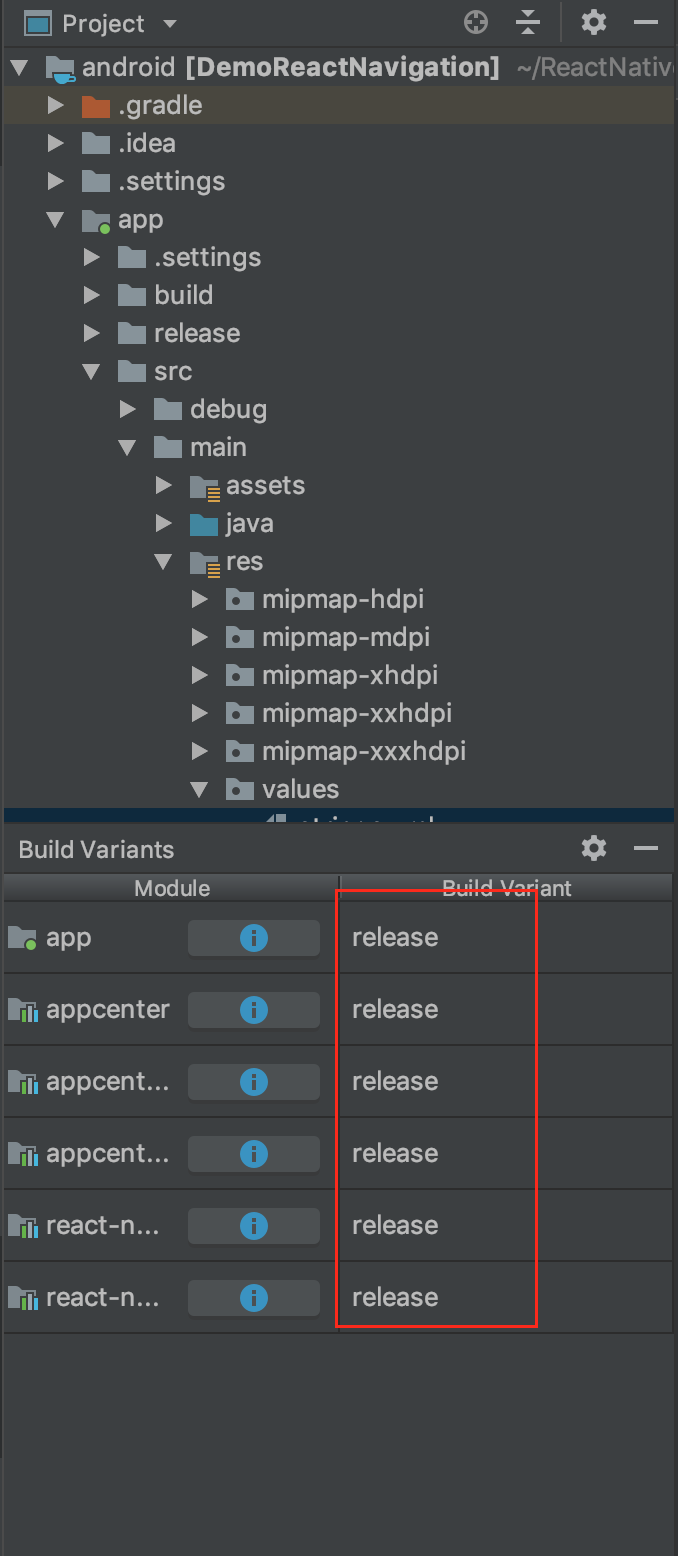Expand the .gradle folder
The image size is (678, 1556).
pyautogui.click(x=56, y=106)
